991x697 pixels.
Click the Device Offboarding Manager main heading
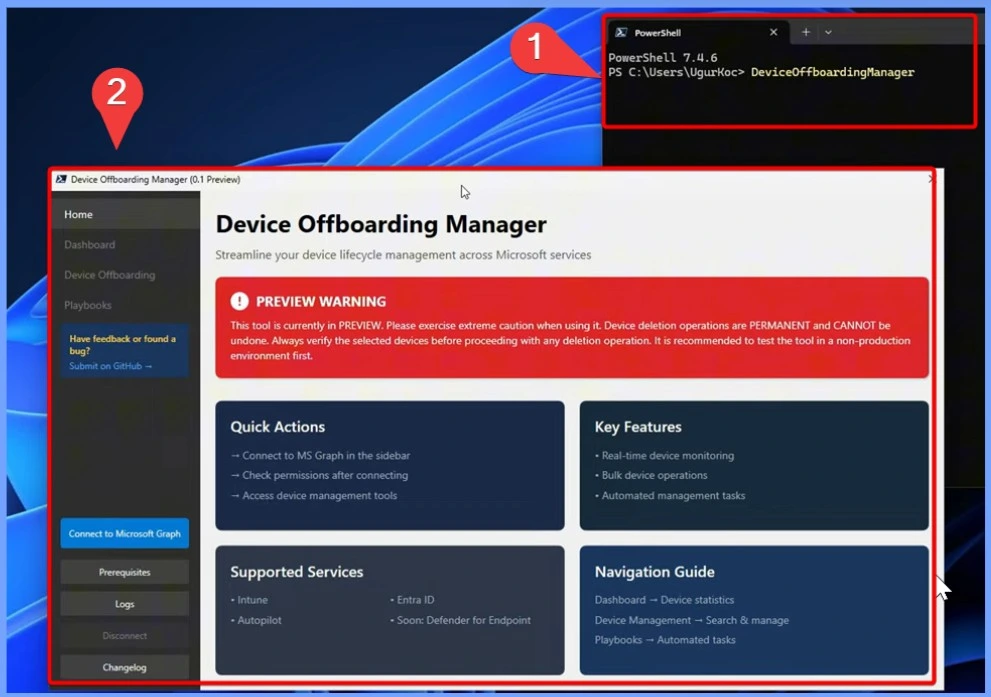tap(381, 224)
